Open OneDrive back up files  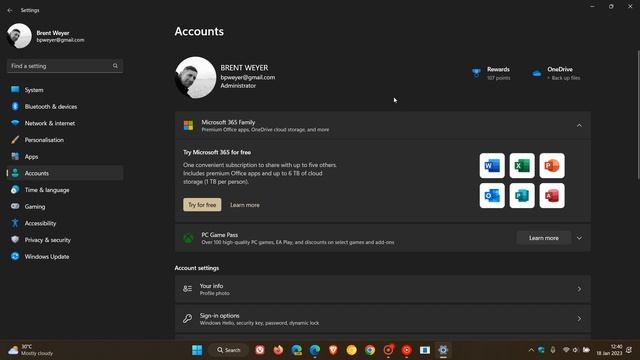tap(556, 73)
